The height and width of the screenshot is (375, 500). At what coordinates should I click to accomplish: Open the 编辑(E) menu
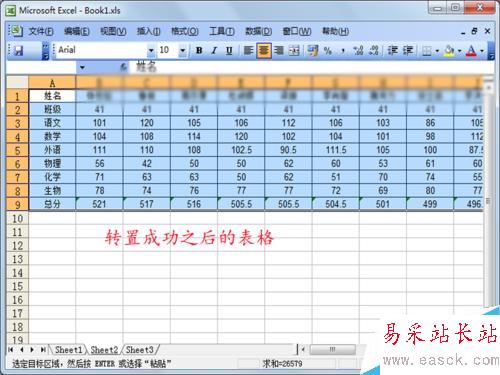(77, 31)
